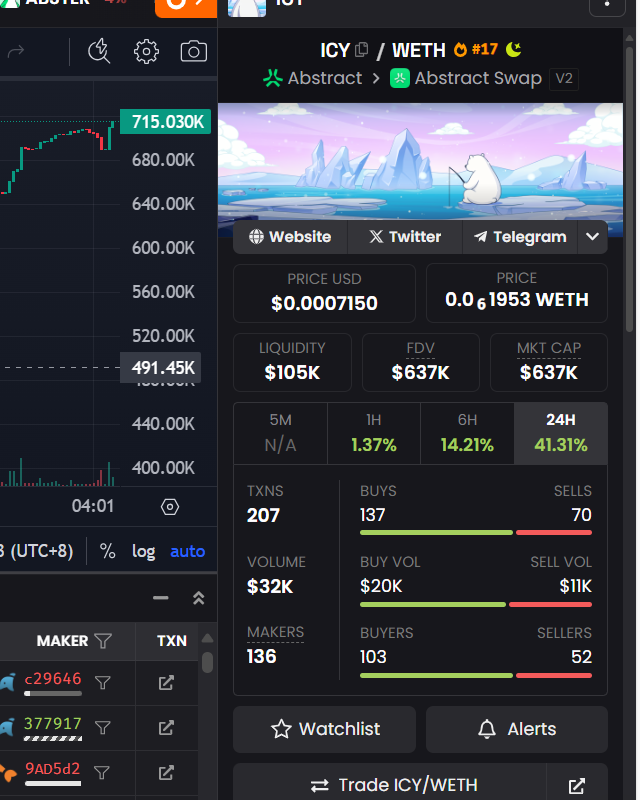Viewport: 640px width, 800px height.
Task: Open transaction link for 377917 row
Action: point(166,728)
